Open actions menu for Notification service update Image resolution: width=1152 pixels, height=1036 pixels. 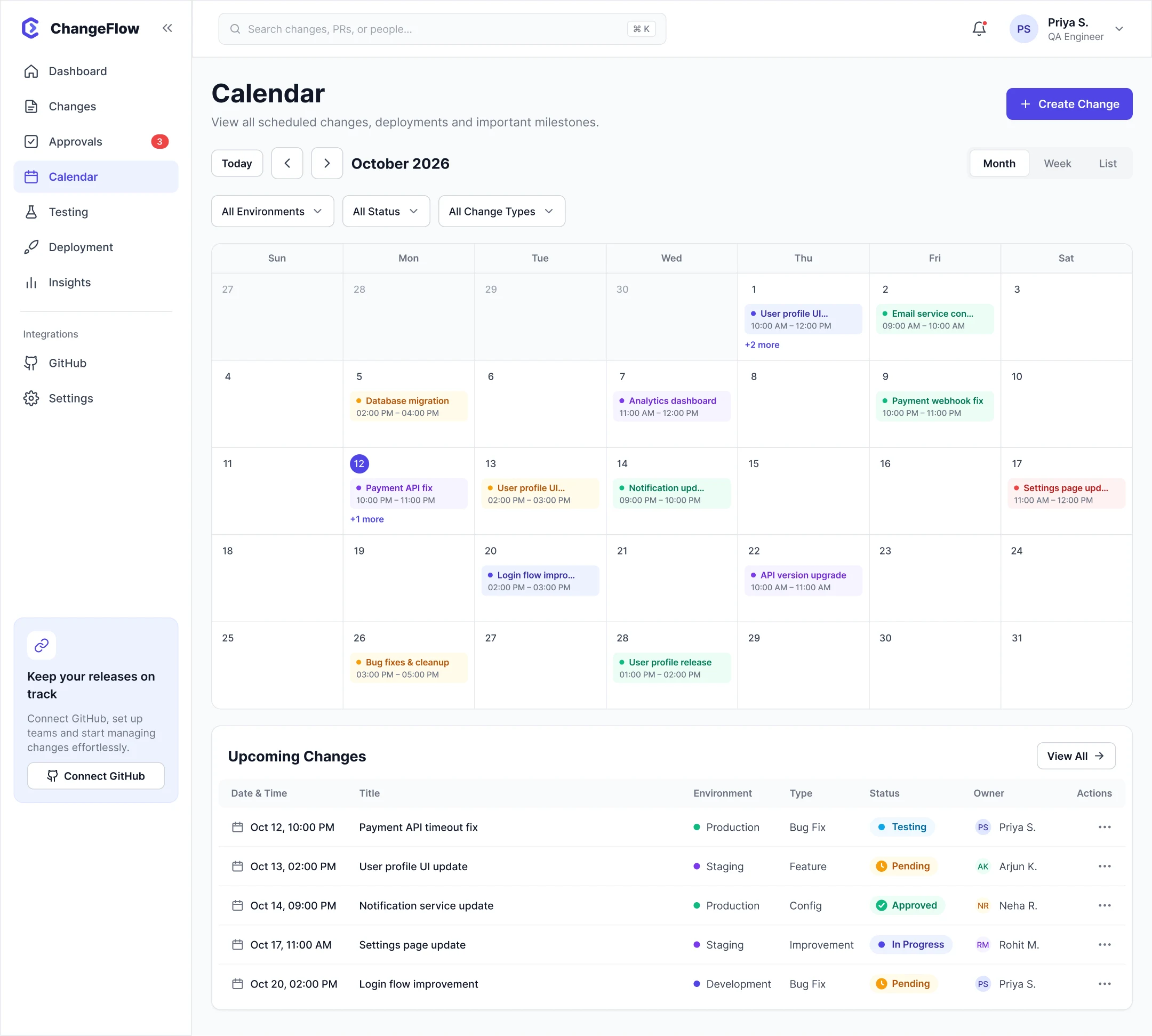1104,906
